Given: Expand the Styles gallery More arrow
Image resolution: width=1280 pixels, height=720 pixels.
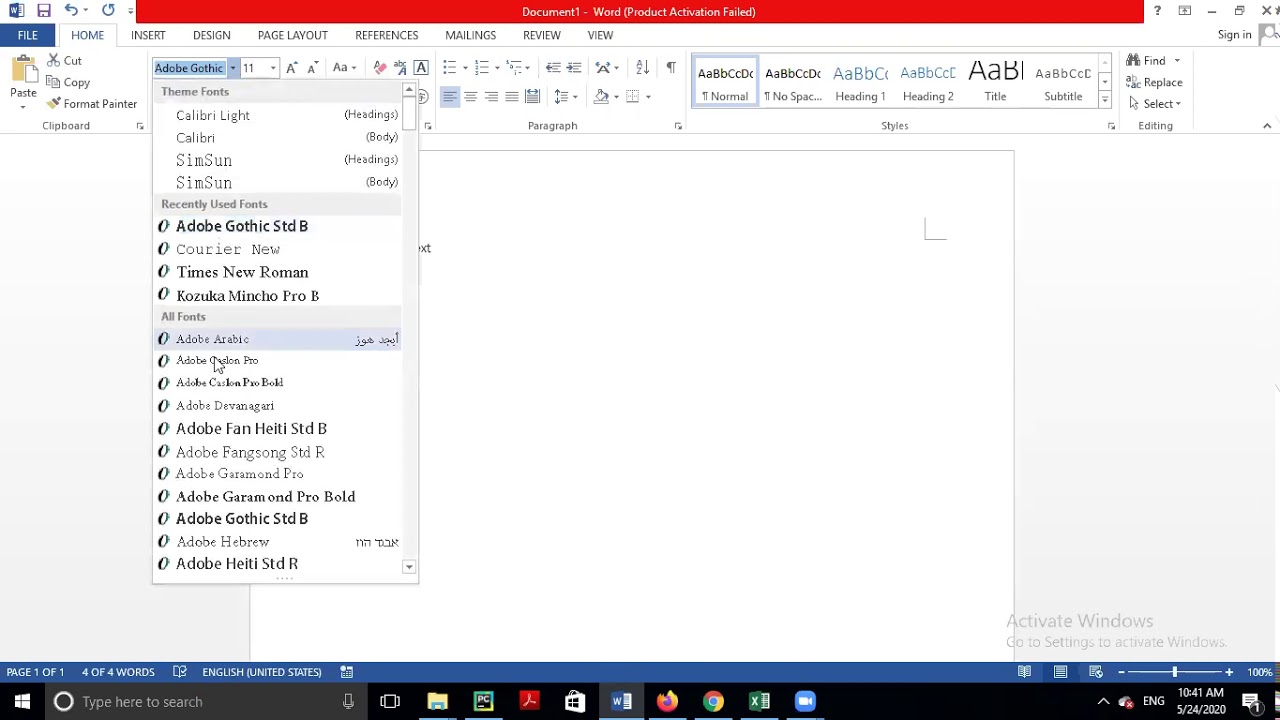Looking at the screenshot, I should [x=1105, y=100].
